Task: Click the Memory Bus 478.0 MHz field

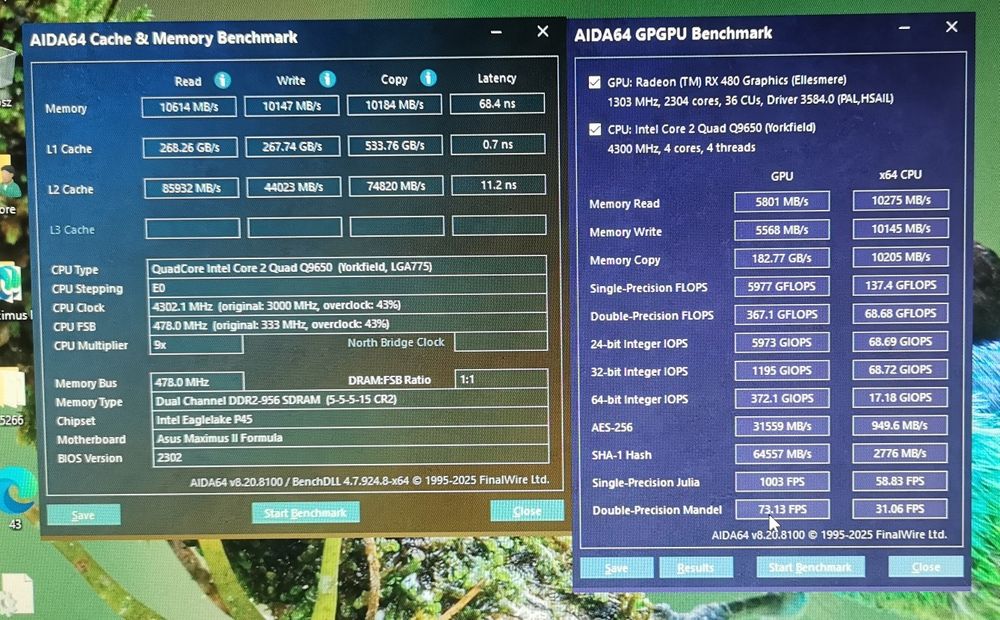Action: 198,382
